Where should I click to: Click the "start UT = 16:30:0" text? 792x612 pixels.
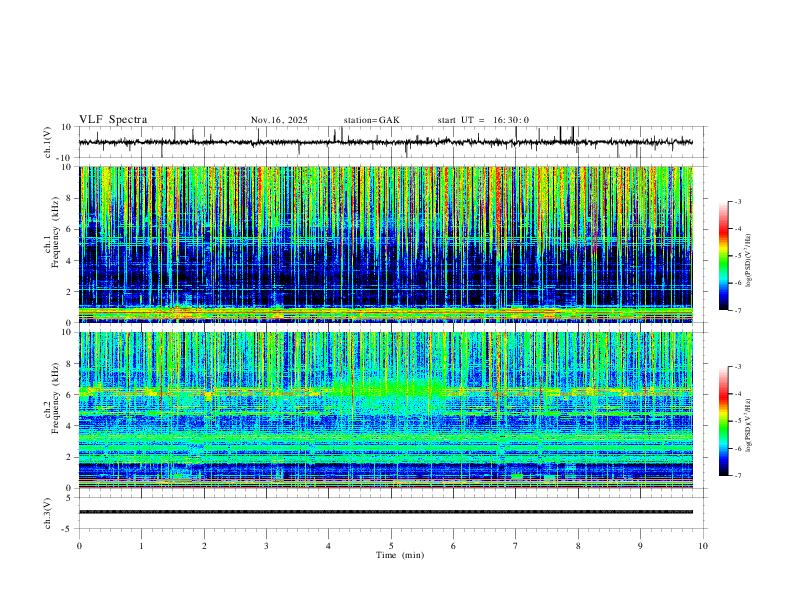483,120
